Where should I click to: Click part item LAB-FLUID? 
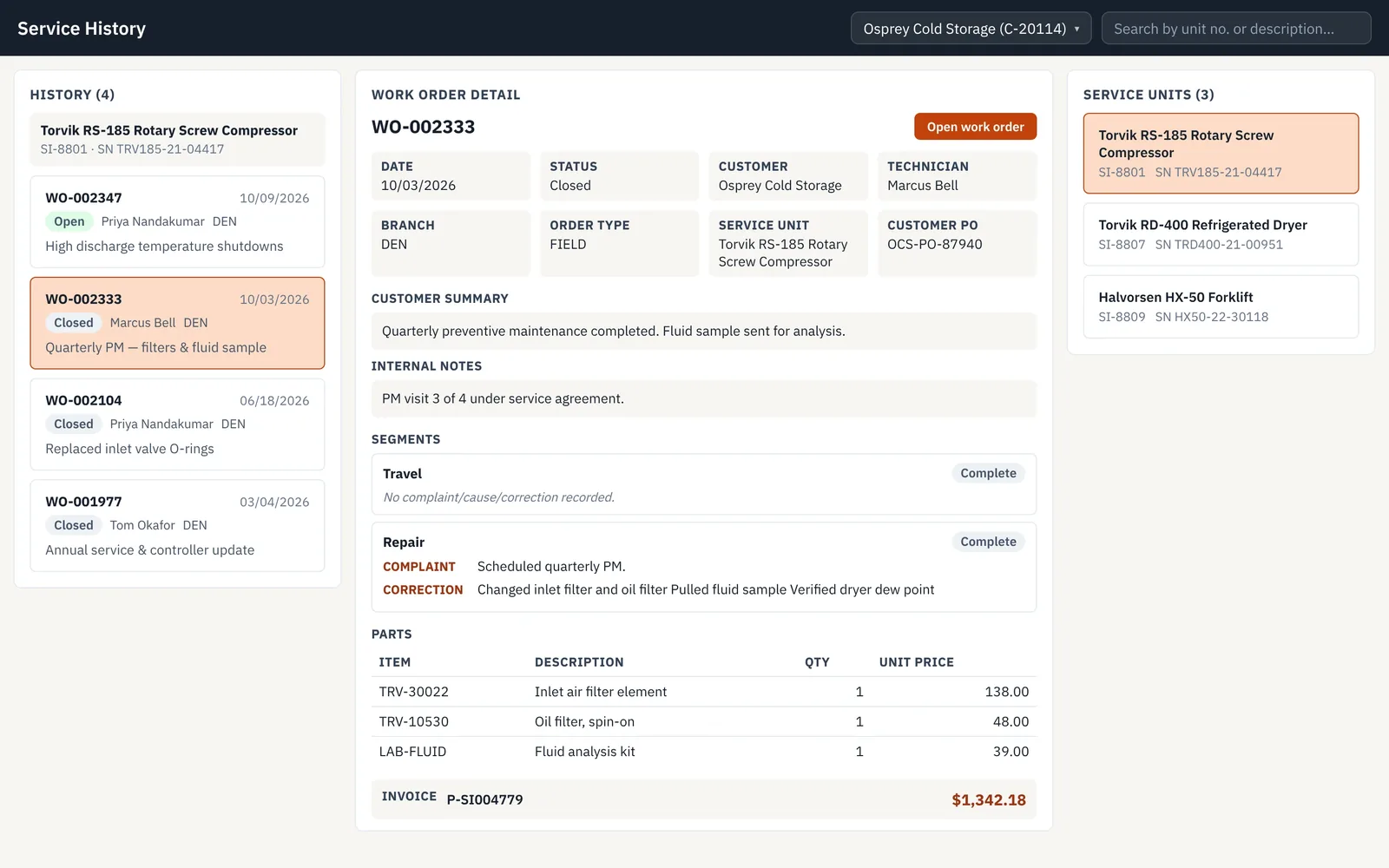pos(412,752)
